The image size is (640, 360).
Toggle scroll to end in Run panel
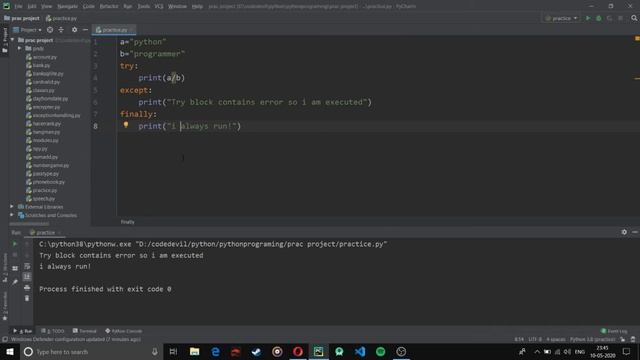(27, 277)
